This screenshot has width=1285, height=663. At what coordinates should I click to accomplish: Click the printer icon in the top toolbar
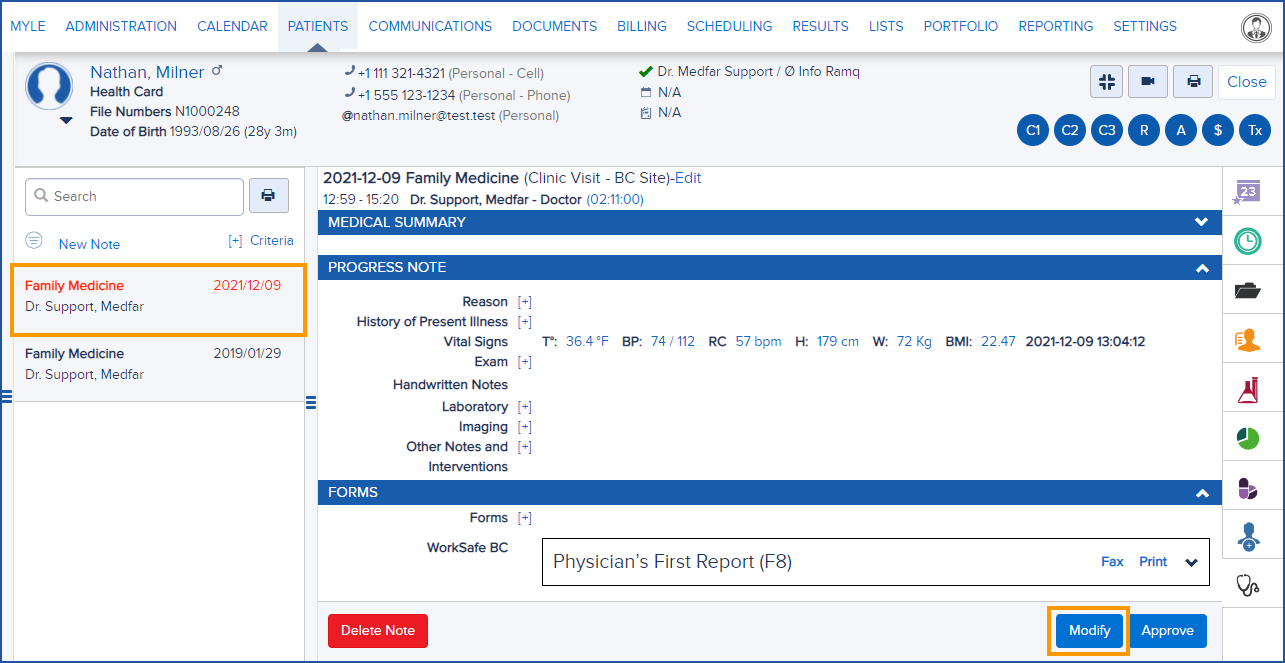pos(1192,81)
